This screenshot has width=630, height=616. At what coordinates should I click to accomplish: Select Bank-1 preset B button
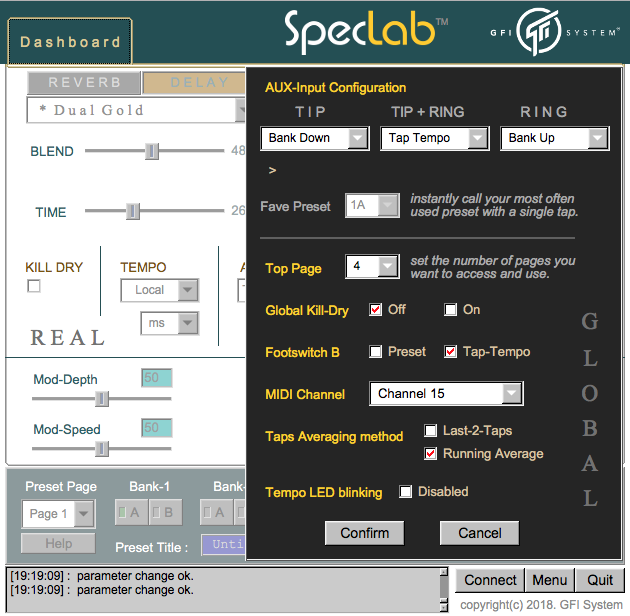tap(165, 512)
